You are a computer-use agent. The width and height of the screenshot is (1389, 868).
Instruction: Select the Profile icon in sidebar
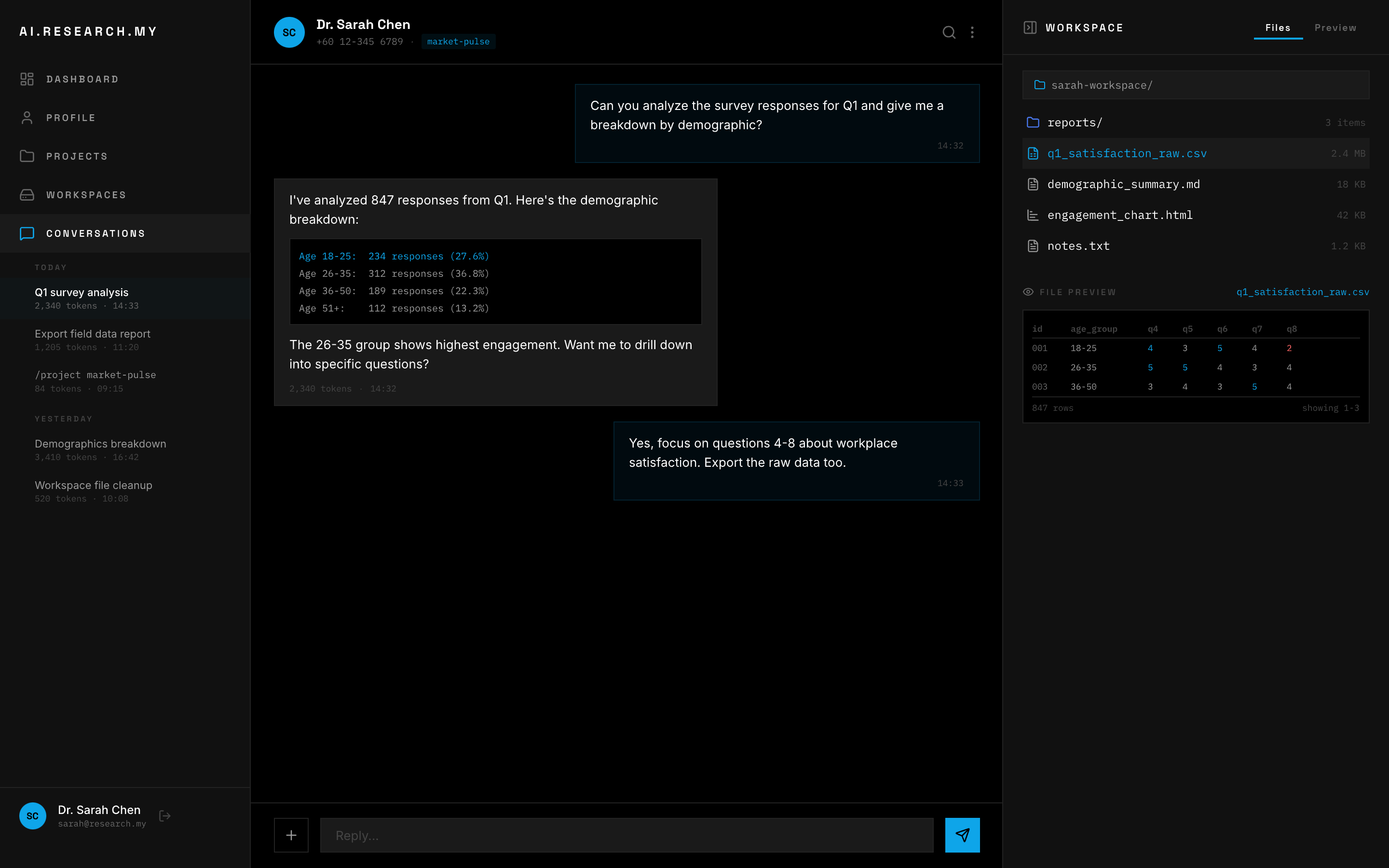[x=27, y=117]
